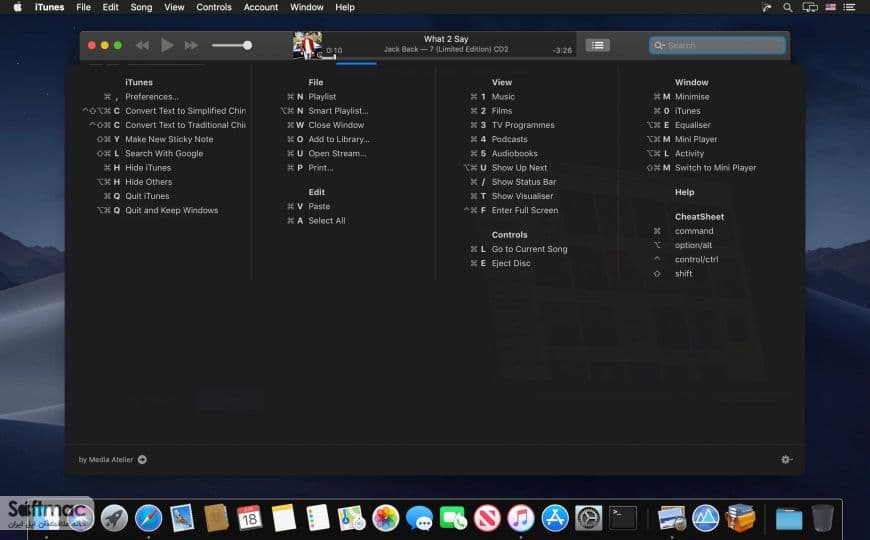Open the Trash in the dock
Screen dimensions: 870x540
tap(822, 518)
